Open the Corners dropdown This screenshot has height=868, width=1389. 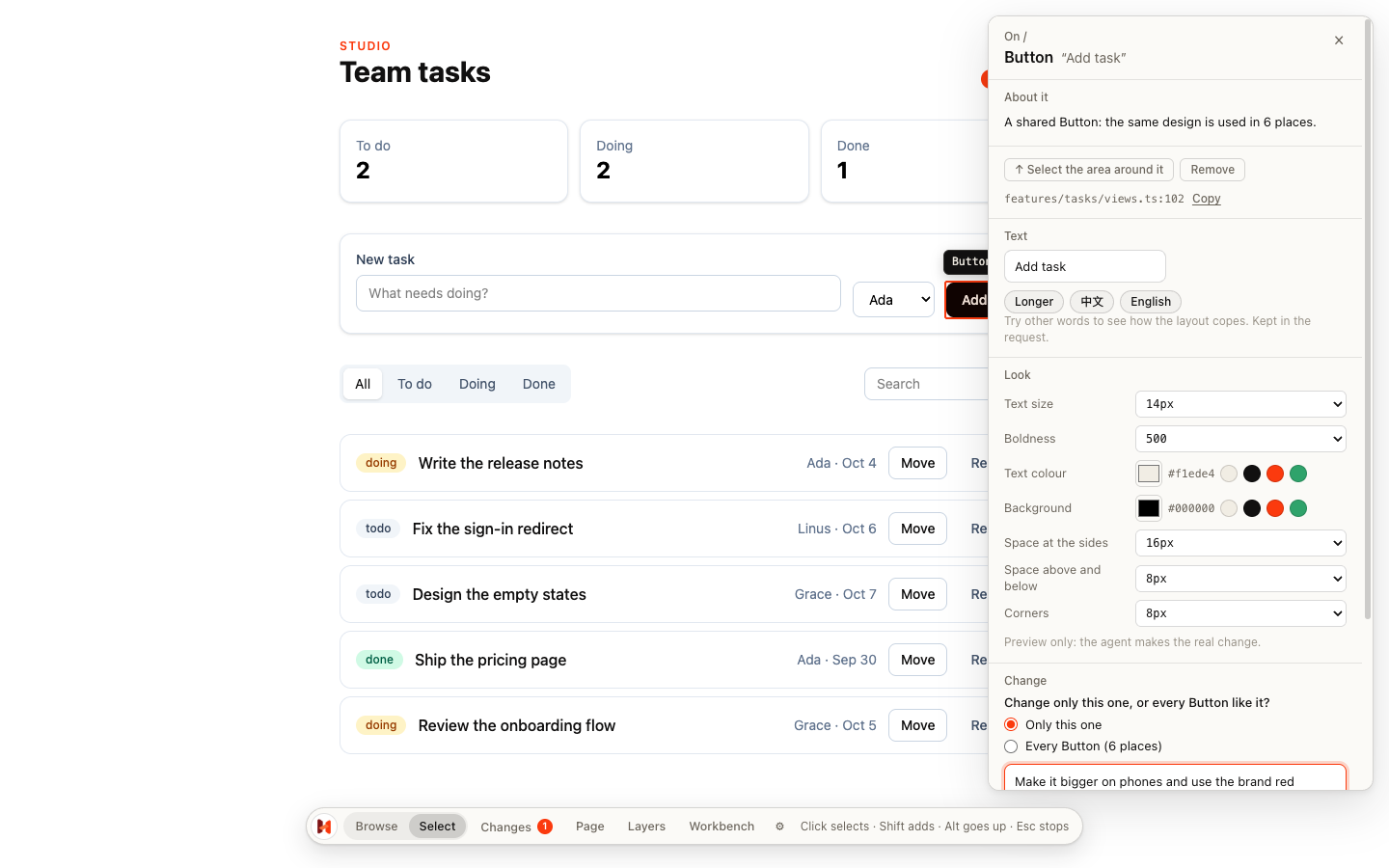click(x=1240, y=613)
